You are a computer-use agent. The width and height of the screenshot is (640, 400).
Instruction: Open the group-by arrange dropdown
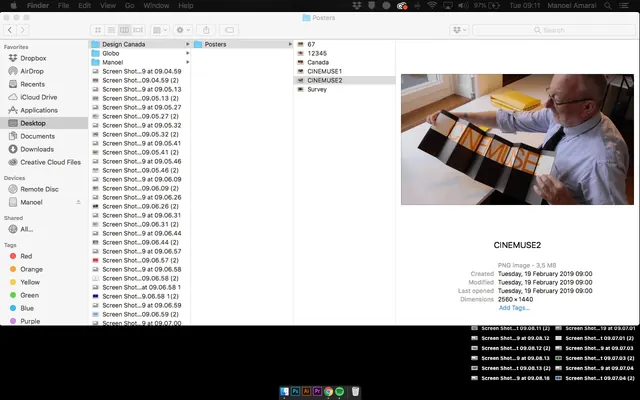coord(160,30)
